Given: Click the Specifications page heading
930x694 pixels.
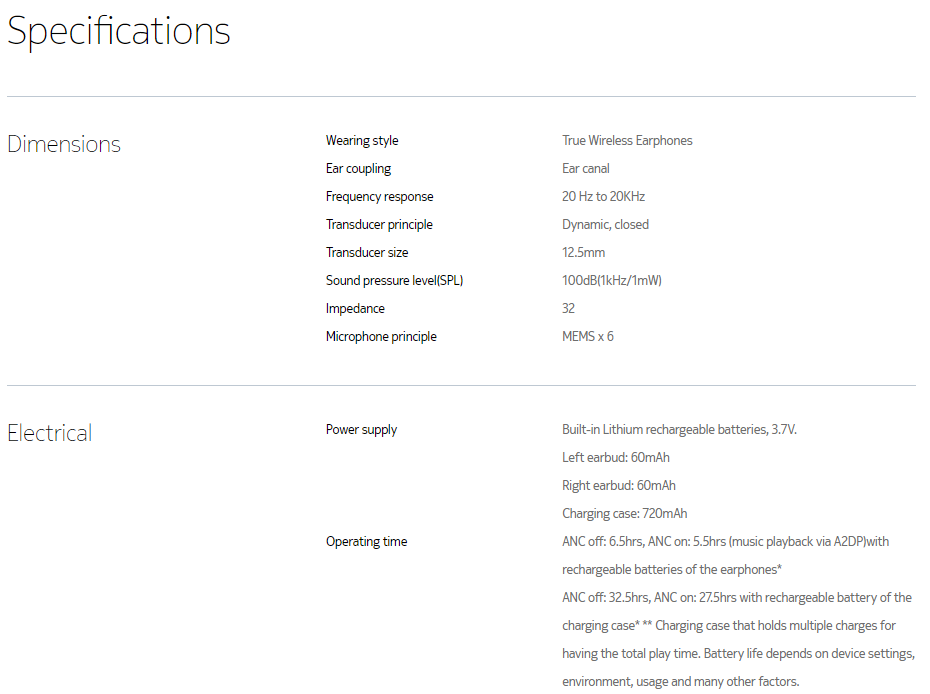Looking at the screenshot, I should [119, 31].
